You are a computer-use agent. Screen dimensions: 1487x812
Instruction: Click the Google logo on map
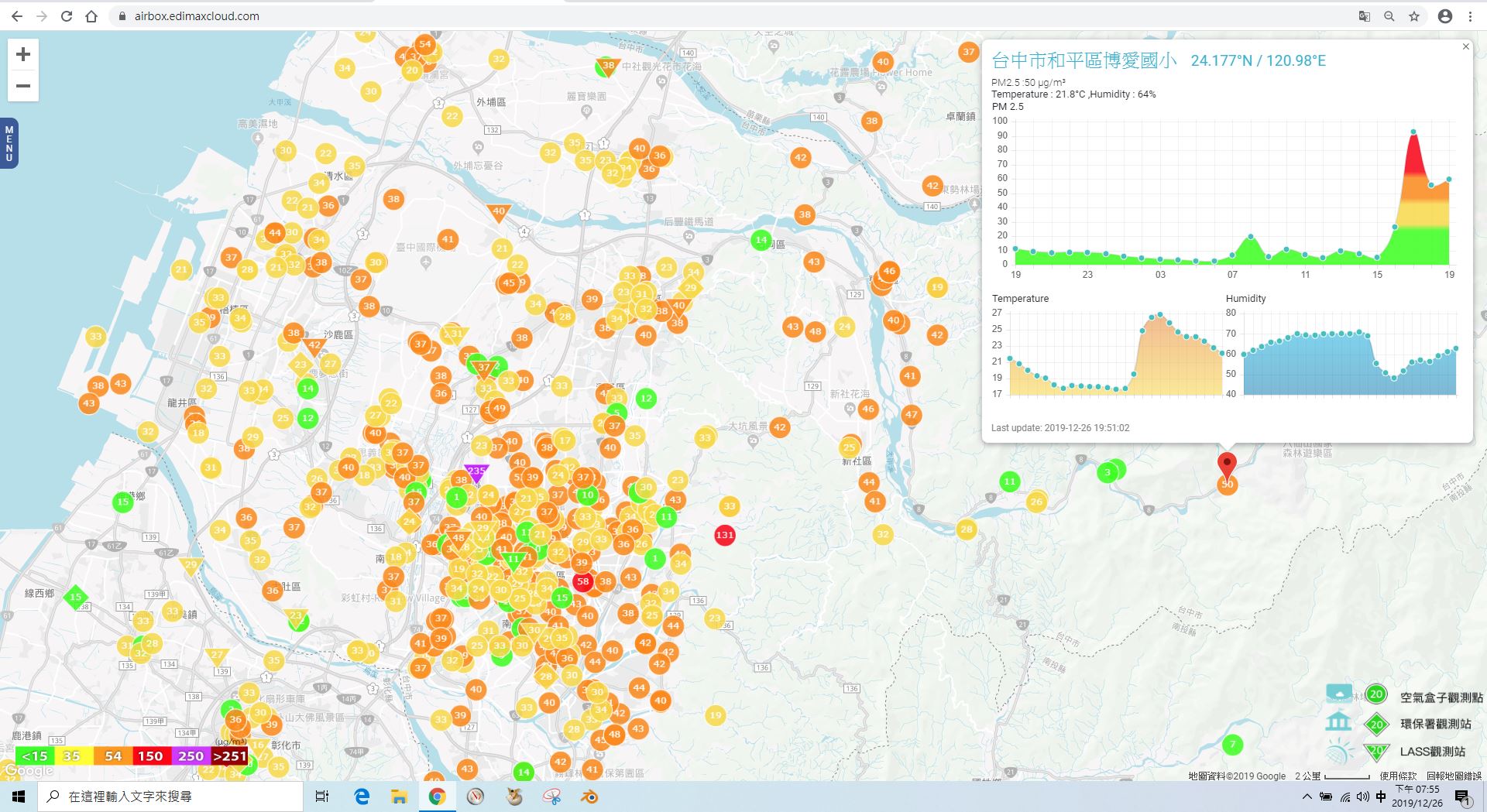pos(29,771)
